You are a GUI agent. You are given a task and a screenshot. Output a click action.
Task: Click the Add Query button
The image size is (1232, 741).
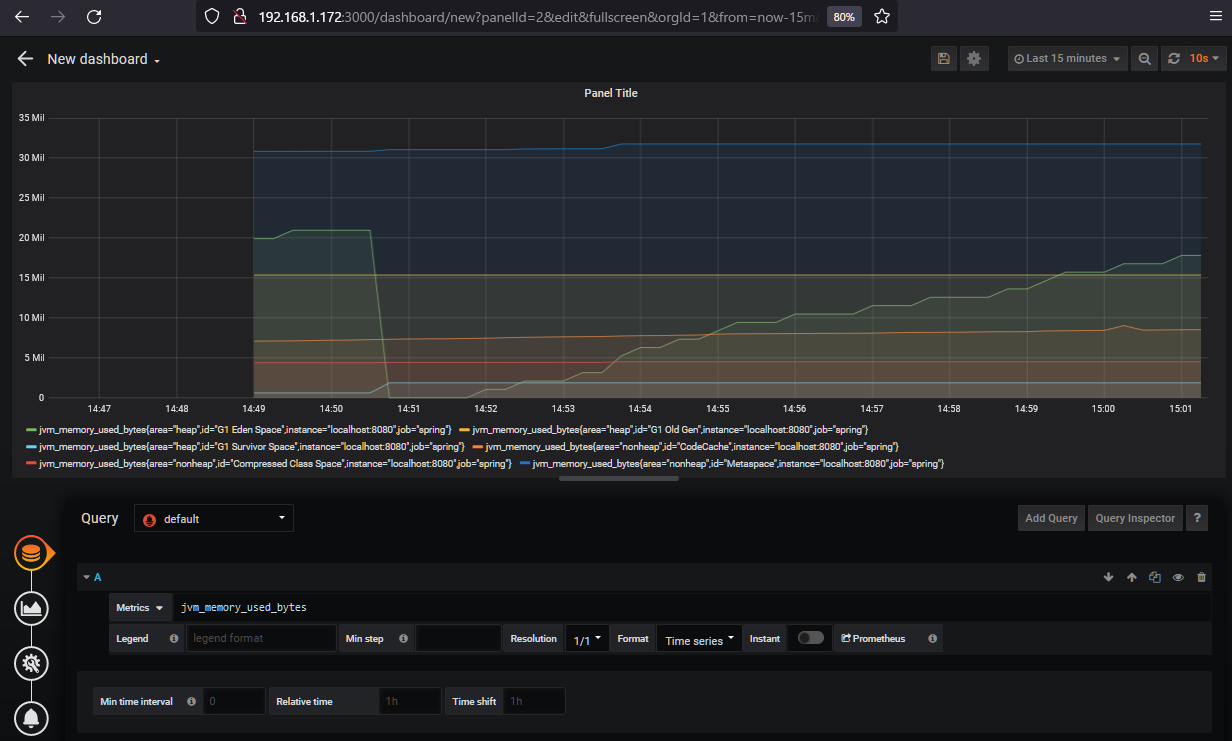1051,518
